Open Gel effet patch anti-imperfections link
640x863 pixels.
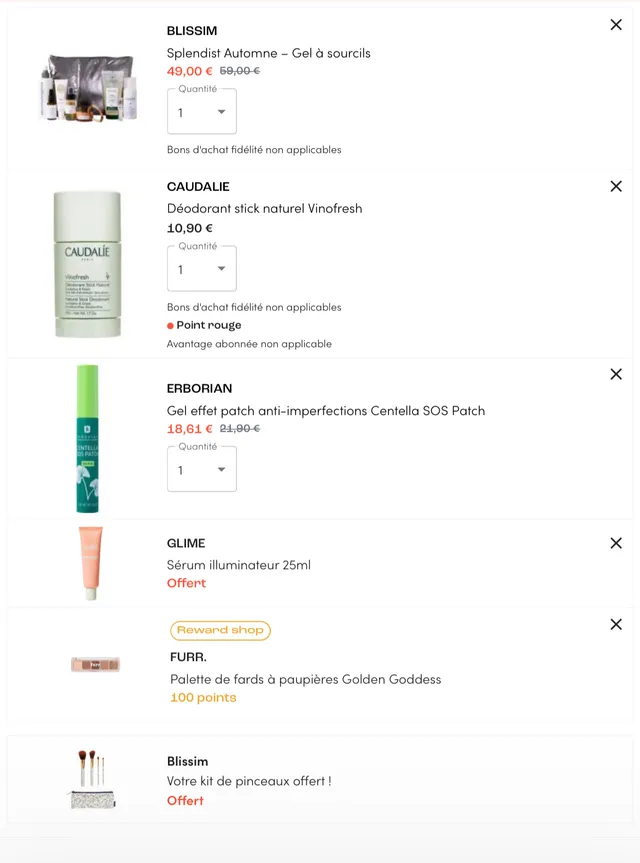(x=325, y=411)
